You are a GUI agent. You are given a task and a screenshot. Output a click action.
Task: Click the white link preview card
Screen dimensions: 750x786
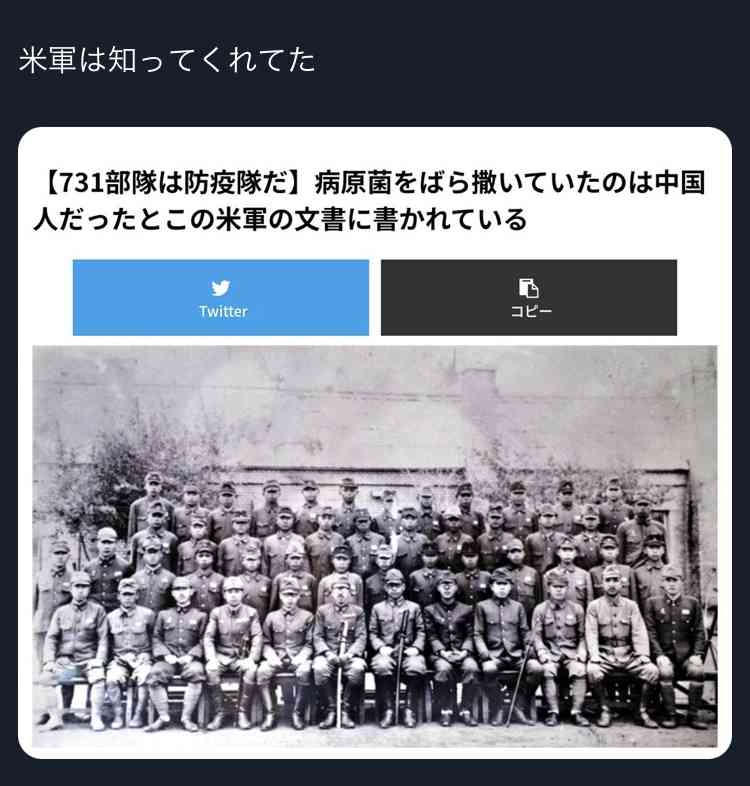[x=375, y=443]
